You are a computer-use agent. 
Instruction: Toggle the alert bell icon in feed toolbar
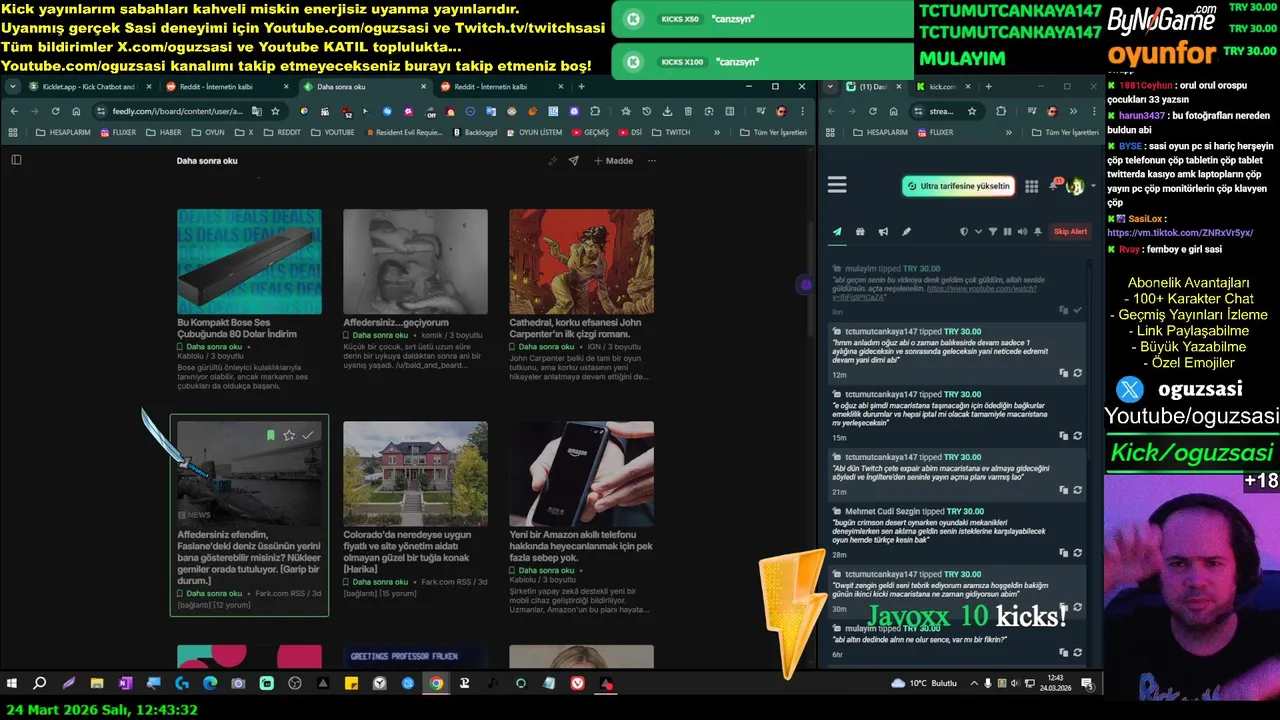(1036, 232)
